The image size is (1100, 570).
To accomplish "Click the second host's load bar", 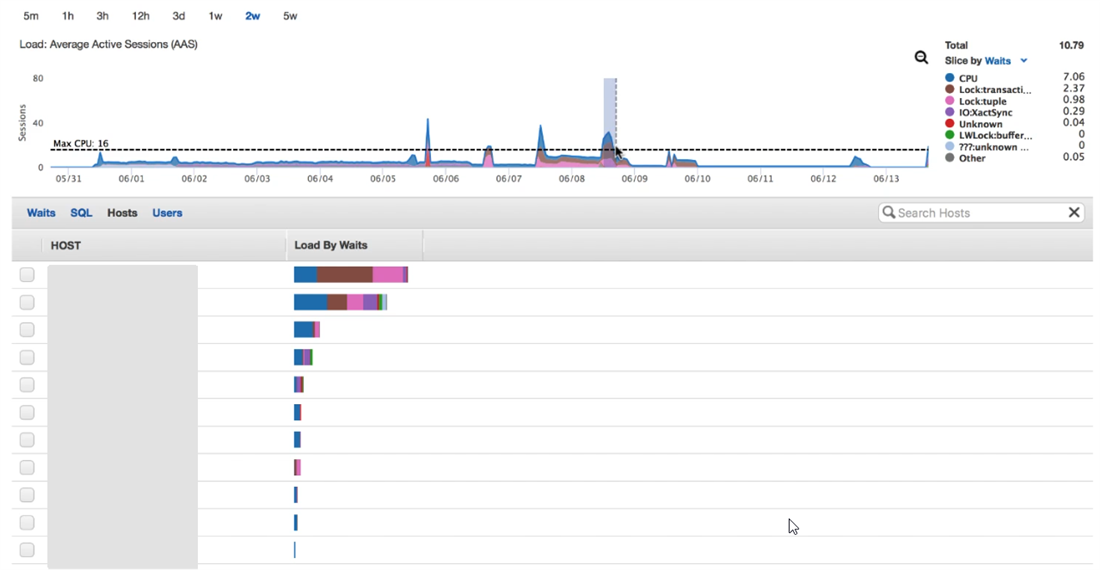I will pos(340,302).
